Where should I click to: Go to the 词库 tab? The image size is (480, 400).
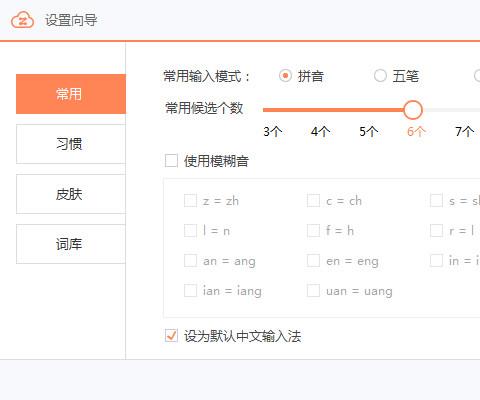click(71, 244)
